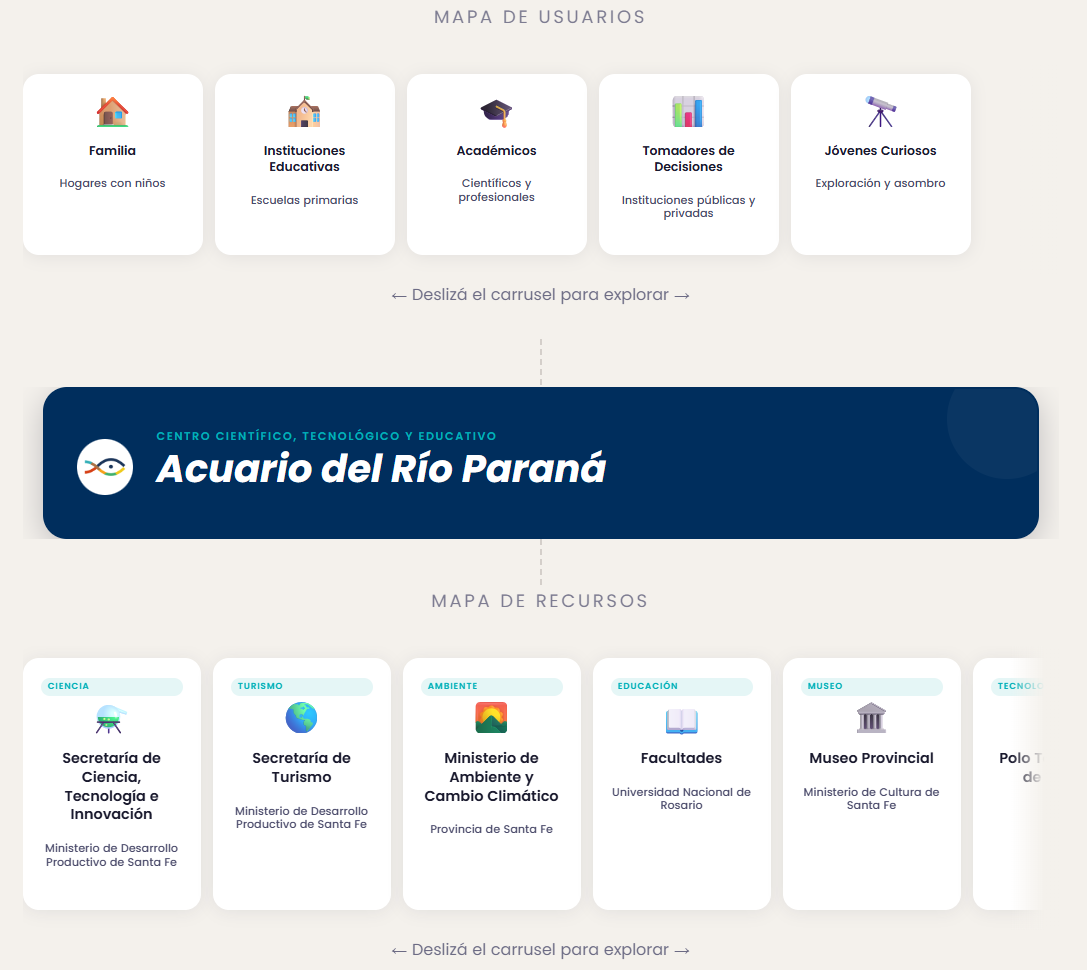Click the sunrise mountain icon in Ambiente card
The width and height of the screenshot is (1087, 970).
pos(491,718)
